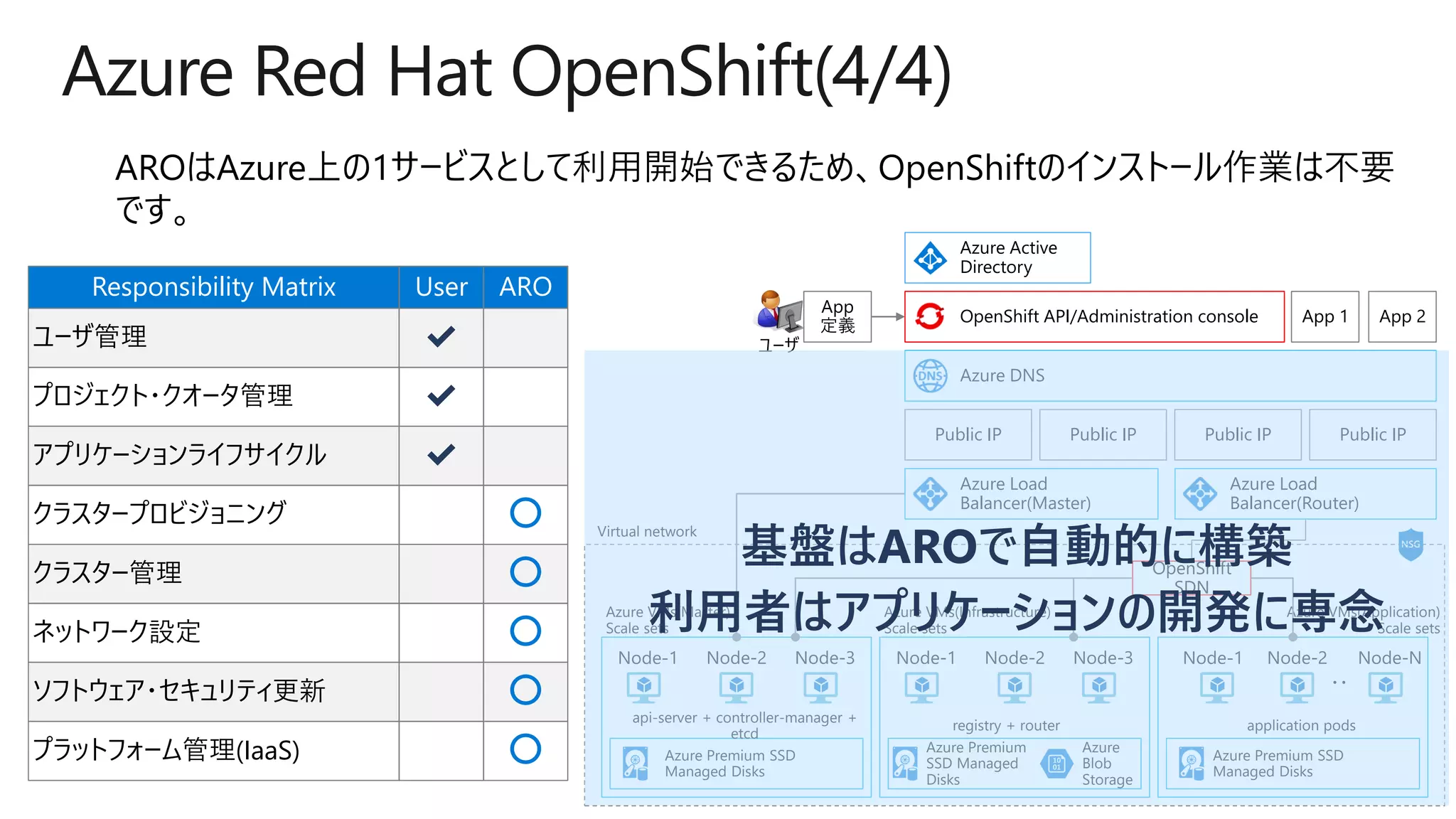Click Node-3 VM icon under api-server group

[821, 687]
